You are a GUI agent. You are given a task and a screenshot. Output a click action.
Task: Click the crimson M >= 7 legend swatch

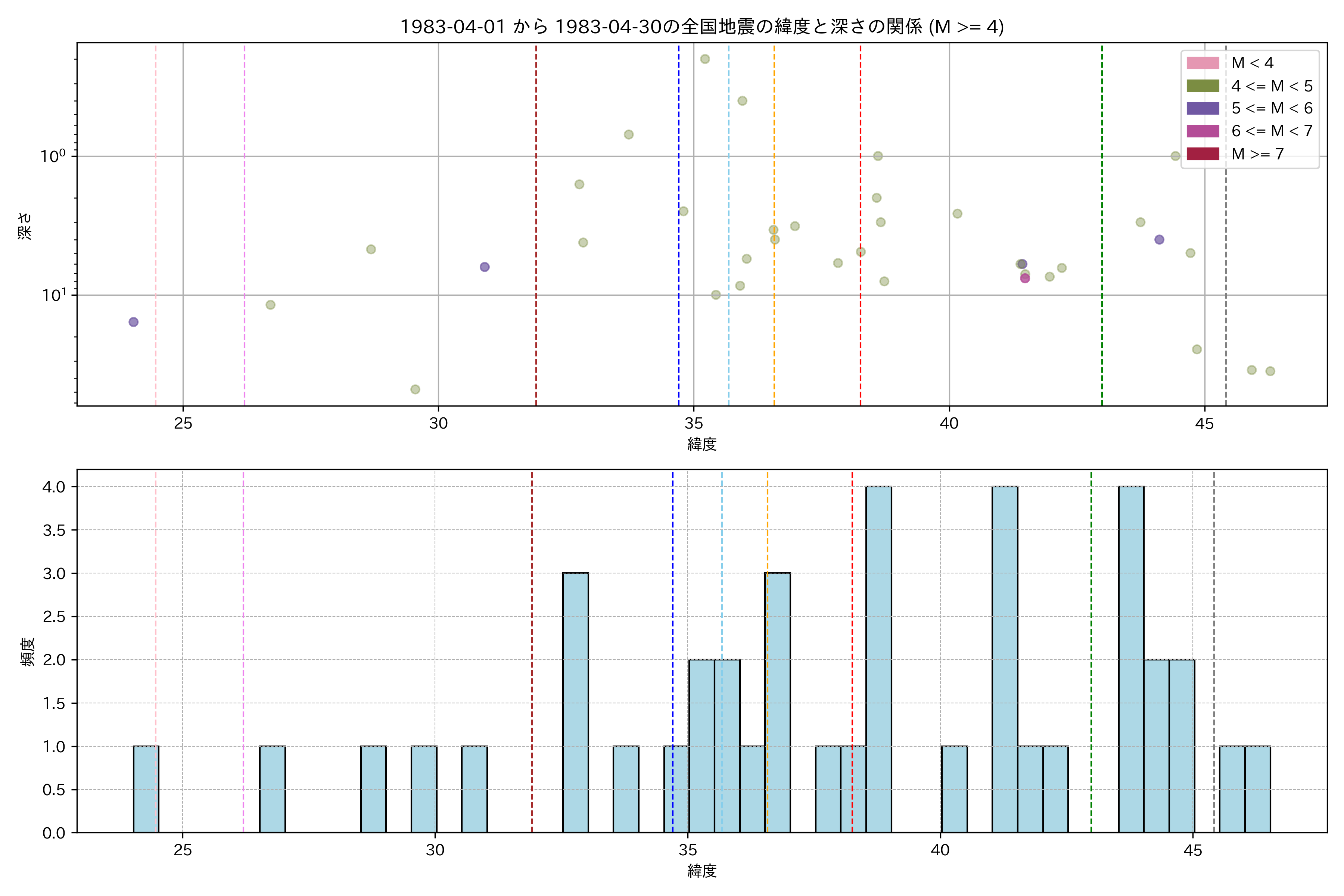click(1202, 154)
